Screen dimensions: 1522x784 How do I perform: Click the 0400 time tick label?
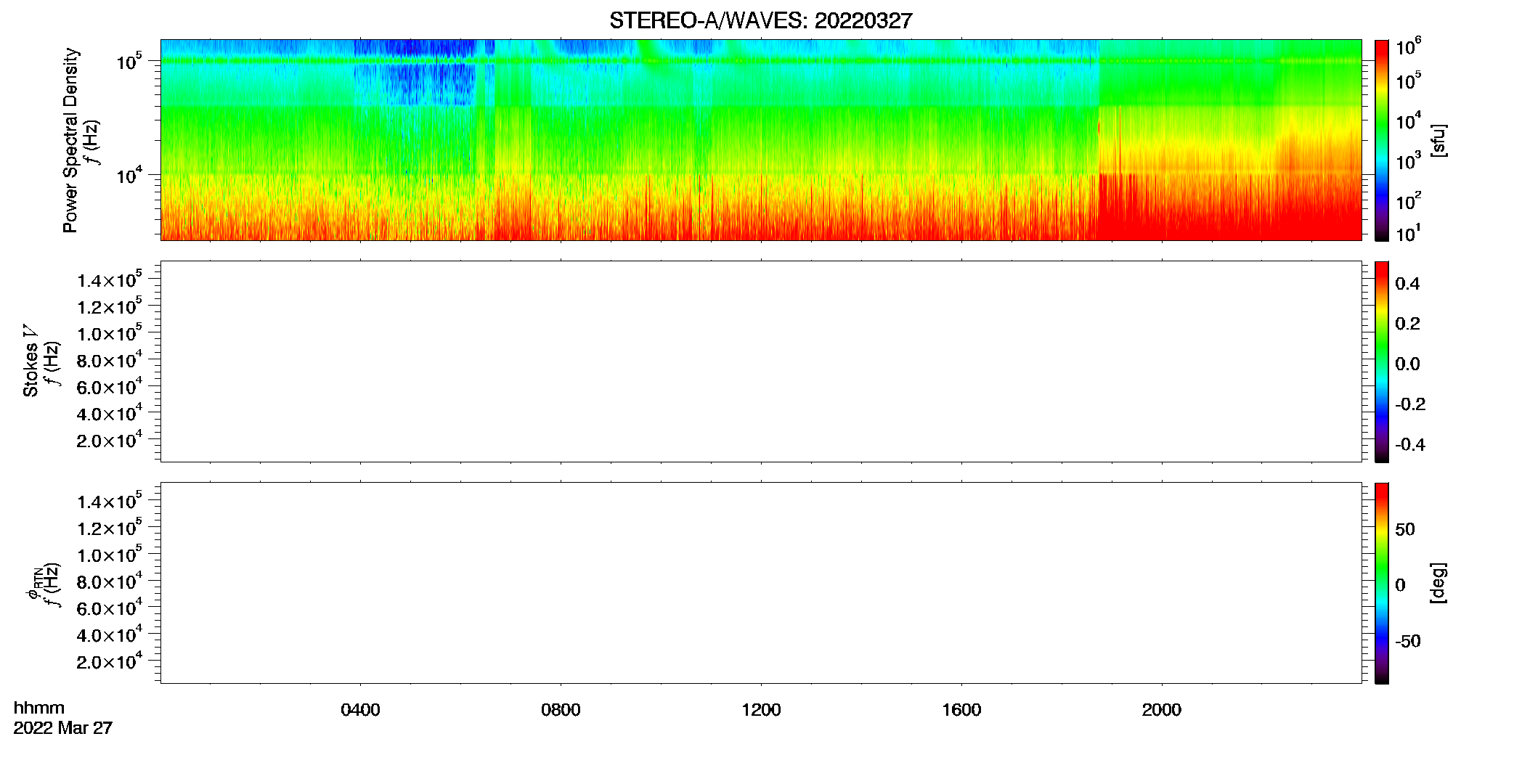(x=360, y=710)
